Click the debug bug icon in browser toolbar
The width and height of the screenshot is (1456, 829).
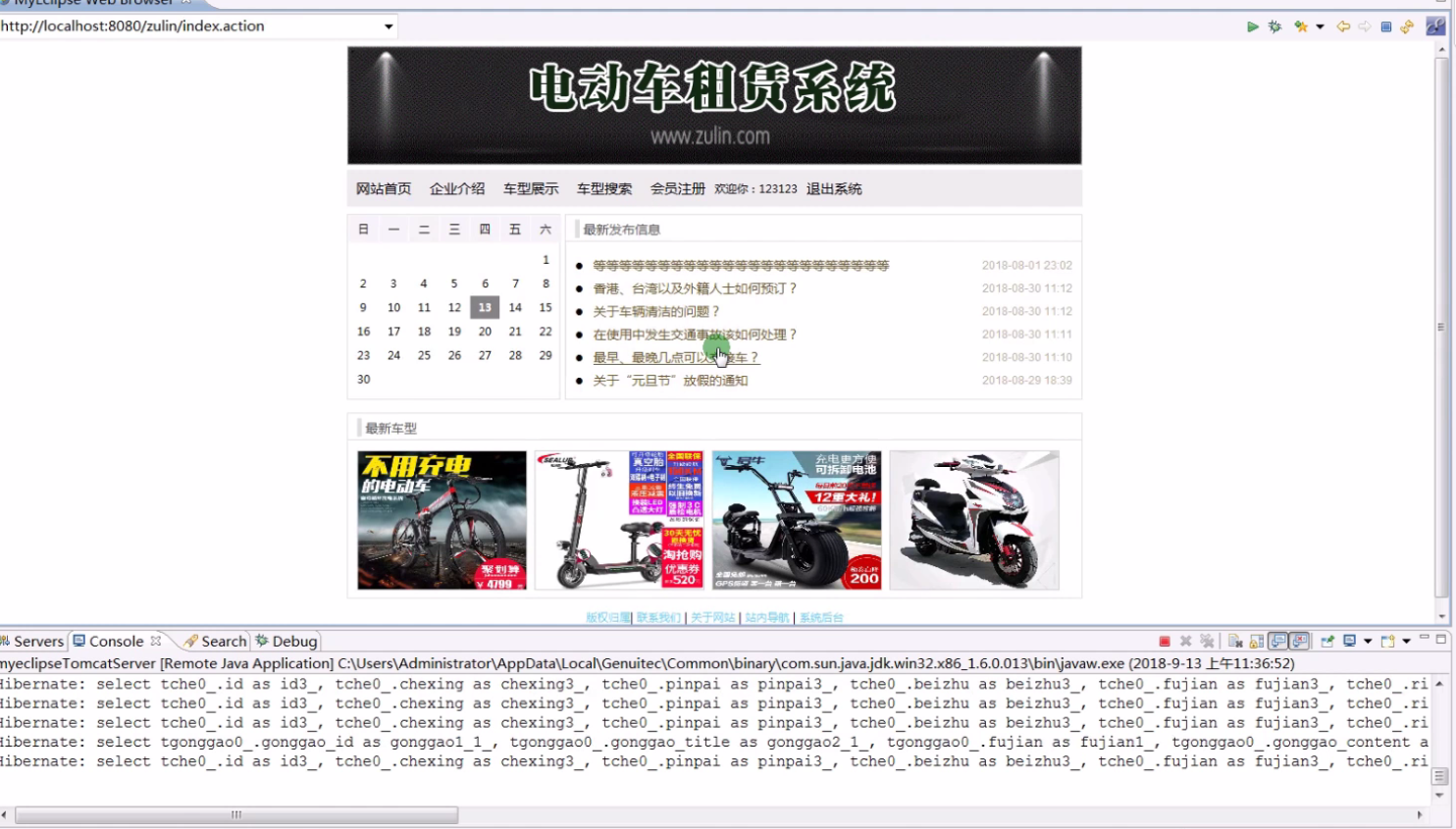click(x=1274, y=26)
